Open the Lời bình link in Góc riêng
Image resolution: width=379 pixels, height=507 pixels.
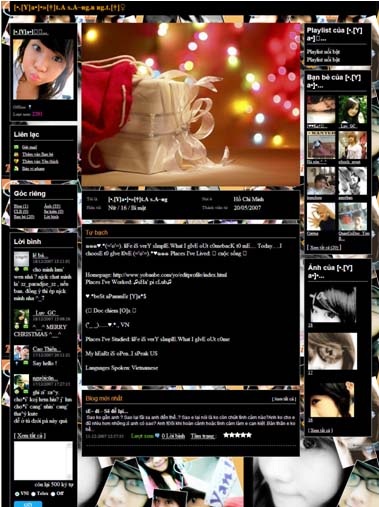[51, 217]
